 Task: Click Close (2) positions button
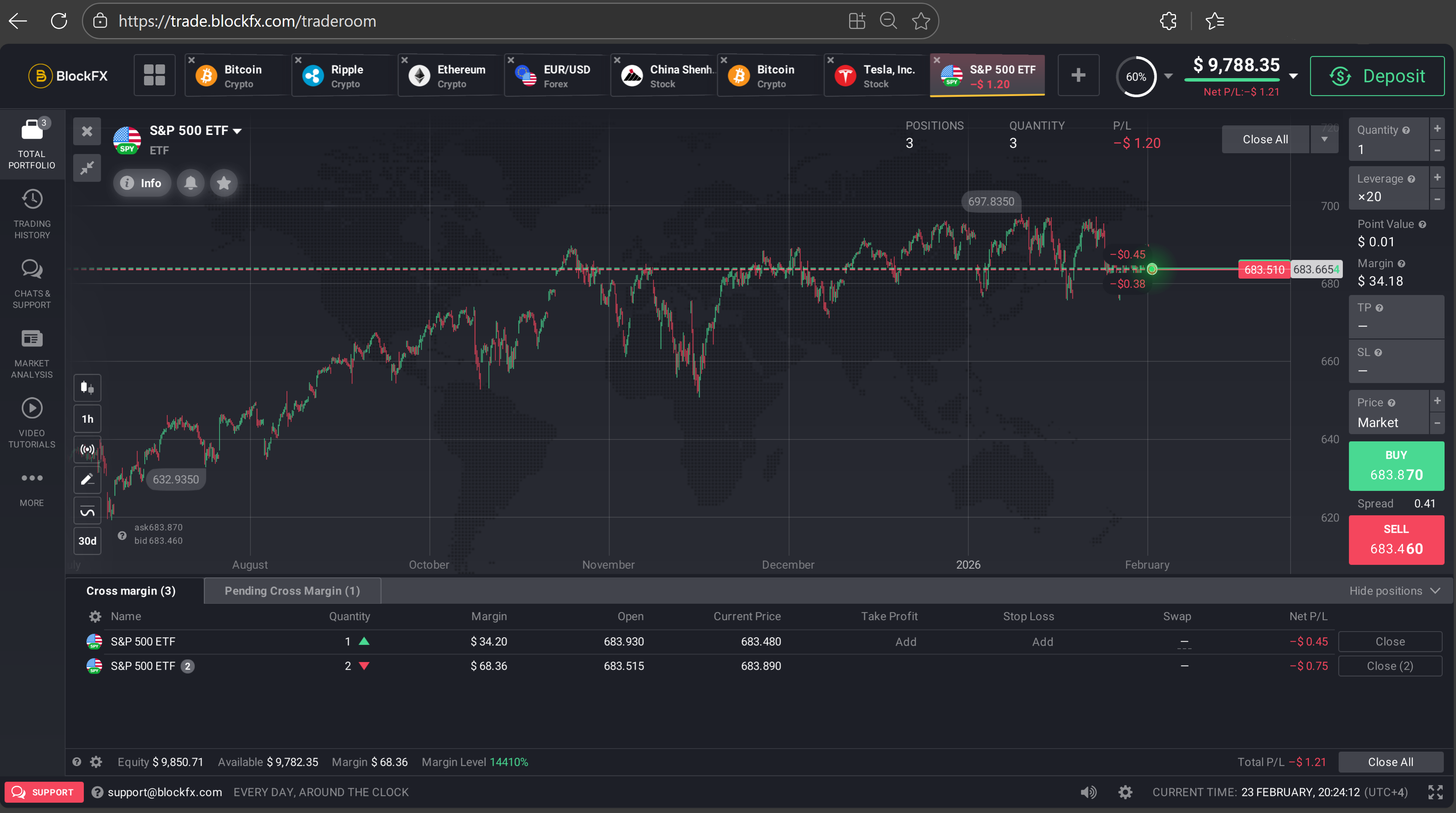coord(1390,666)
